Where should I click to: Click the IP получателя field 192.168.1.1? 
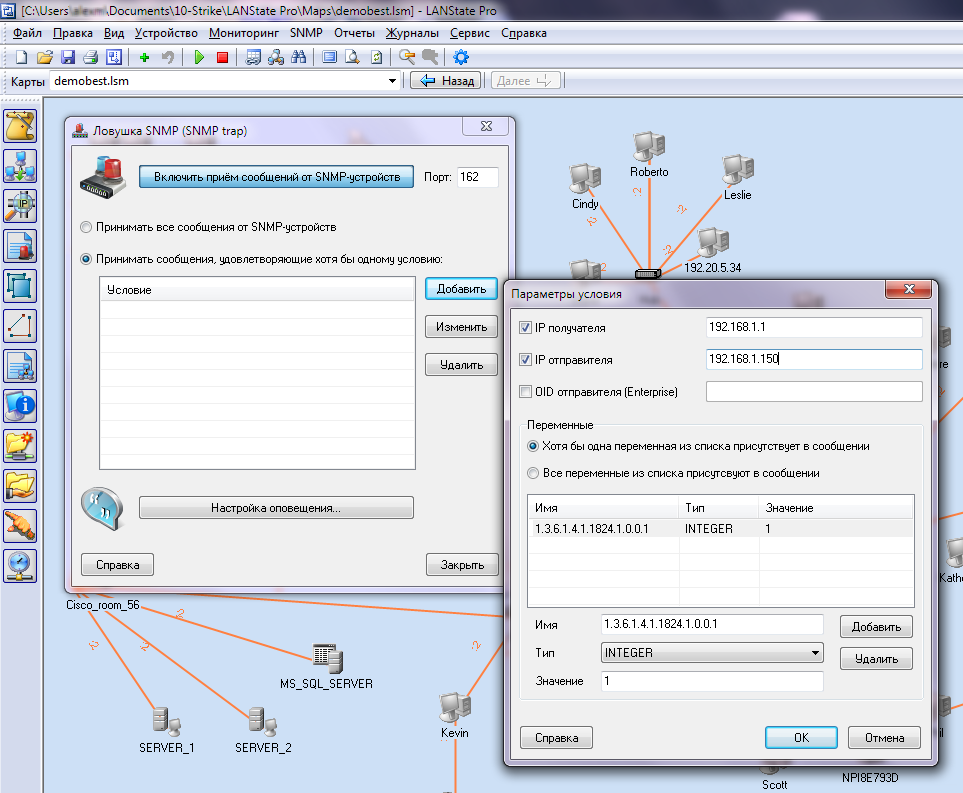(814, 327)
